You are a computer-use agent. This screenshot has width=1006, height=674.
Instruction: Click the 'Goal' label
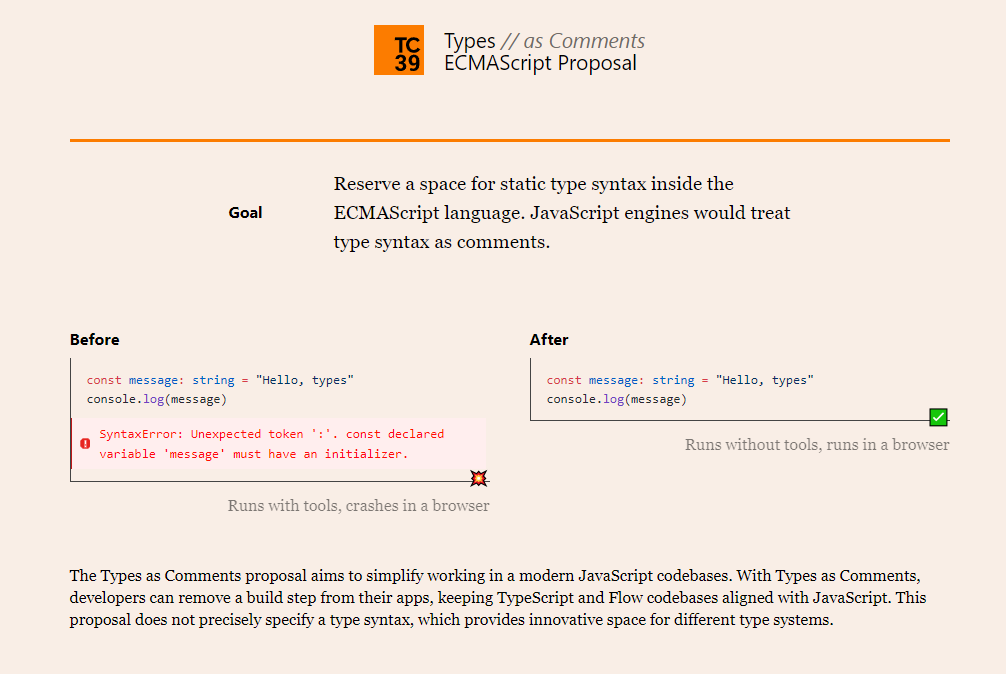pyautogui.click(x=245, y=213)
